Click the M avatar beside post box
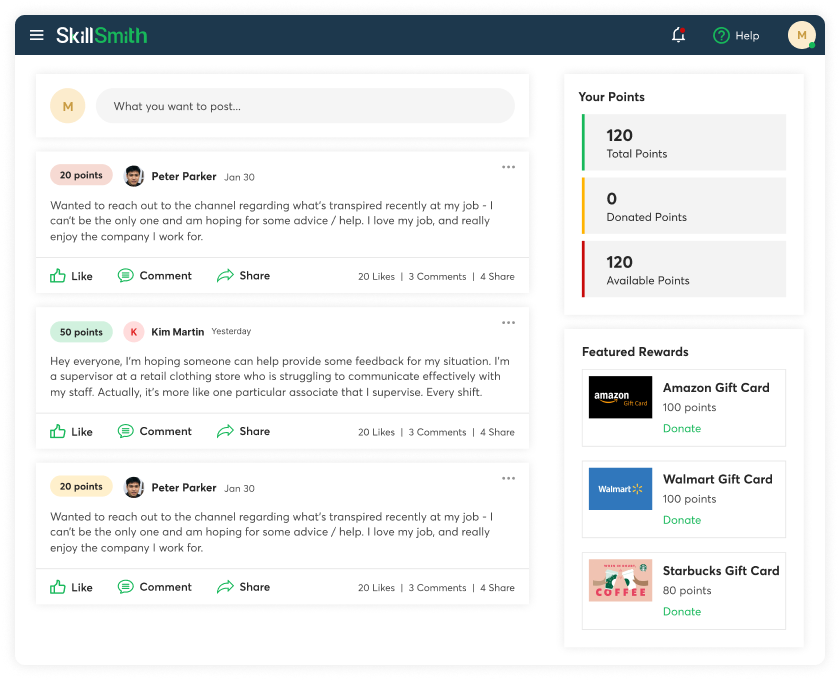The height and width of the screenshot is (680, 840). pos(68,106)
